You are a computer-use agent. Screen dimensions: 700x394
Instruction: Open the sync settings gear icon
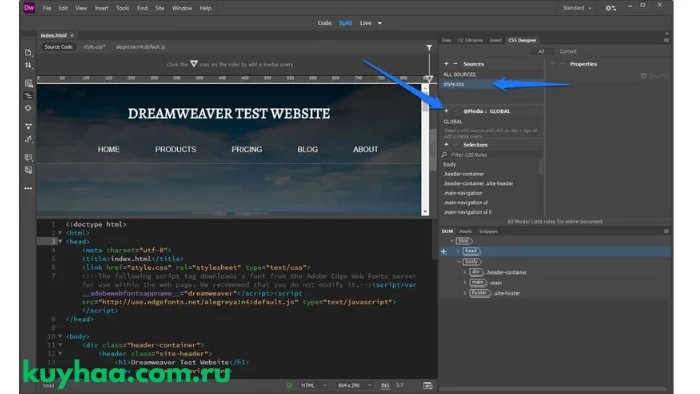pos(610,8)
